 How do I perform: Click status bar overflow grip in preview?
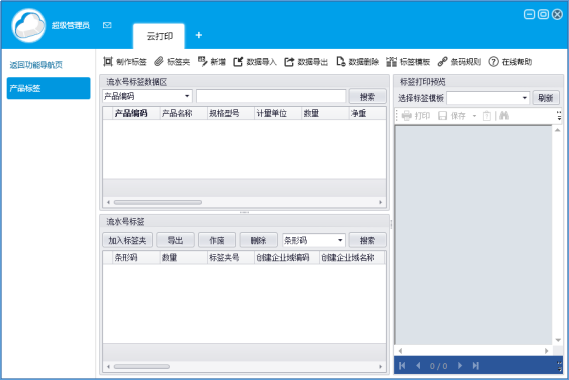pos(559,365)
